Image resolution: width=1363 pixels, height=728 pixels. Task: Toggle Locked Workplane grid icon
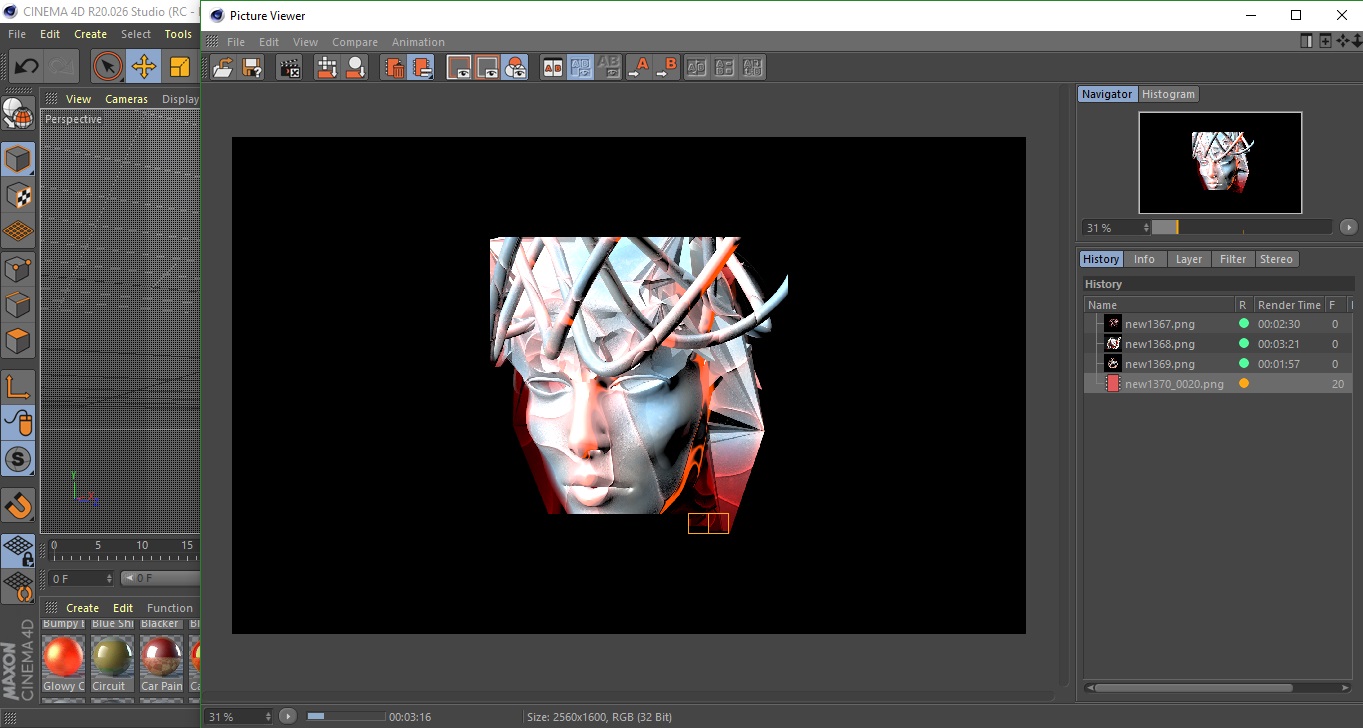point(18,550)
